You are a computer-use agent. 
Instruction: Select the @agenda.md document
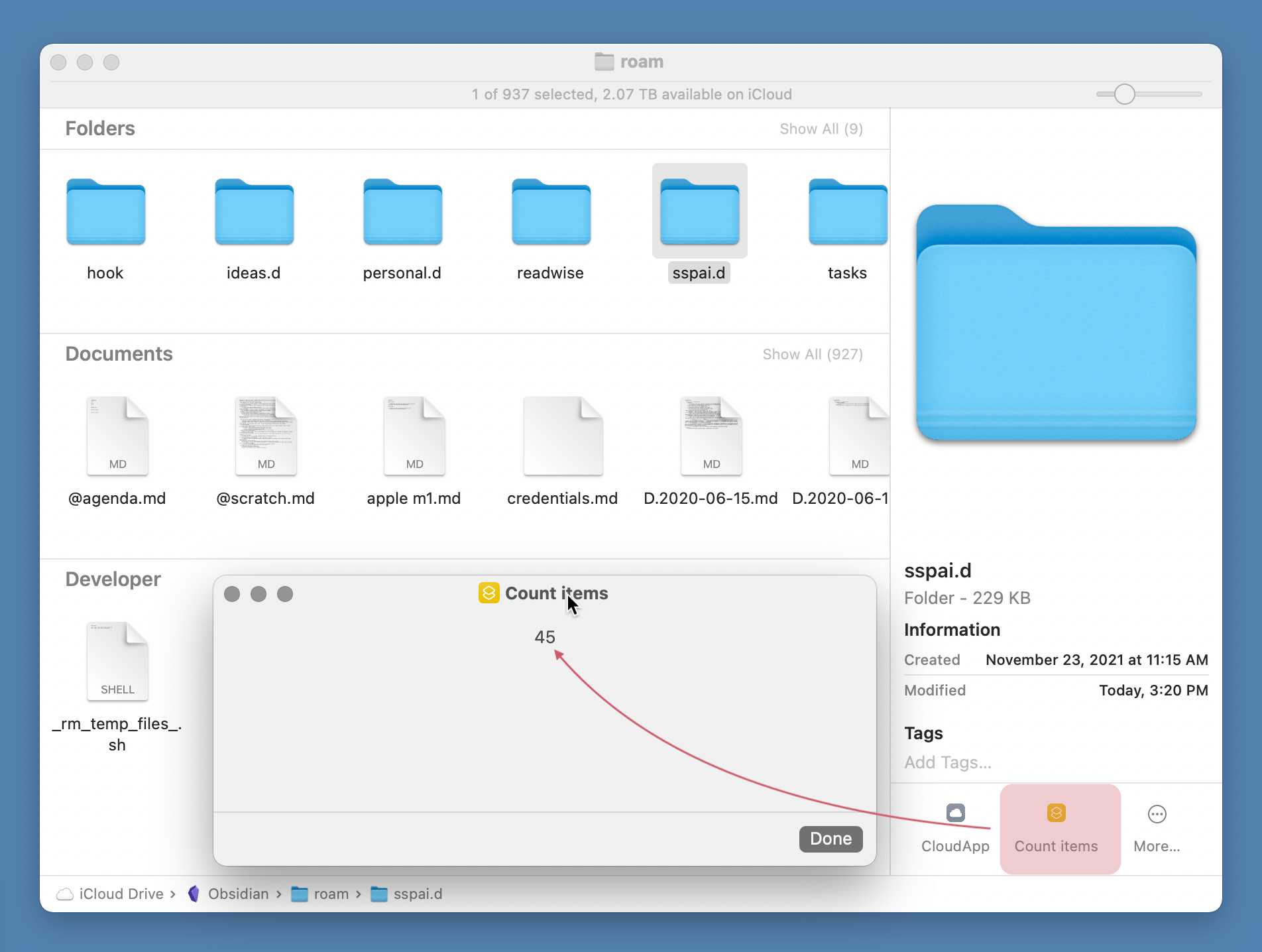117,436
